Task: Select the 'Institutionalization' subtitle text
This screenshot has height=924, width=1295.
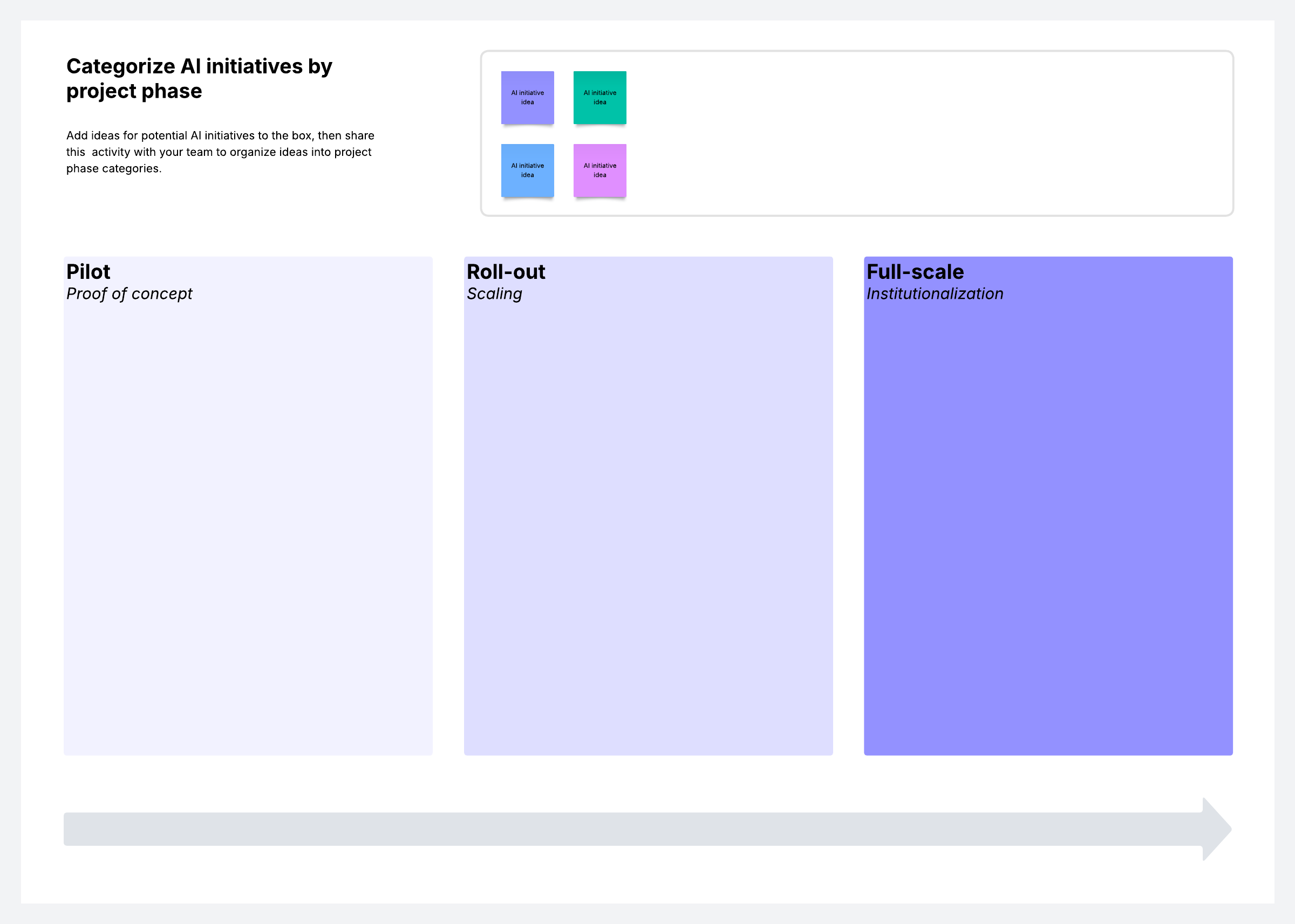Action: 934,293
